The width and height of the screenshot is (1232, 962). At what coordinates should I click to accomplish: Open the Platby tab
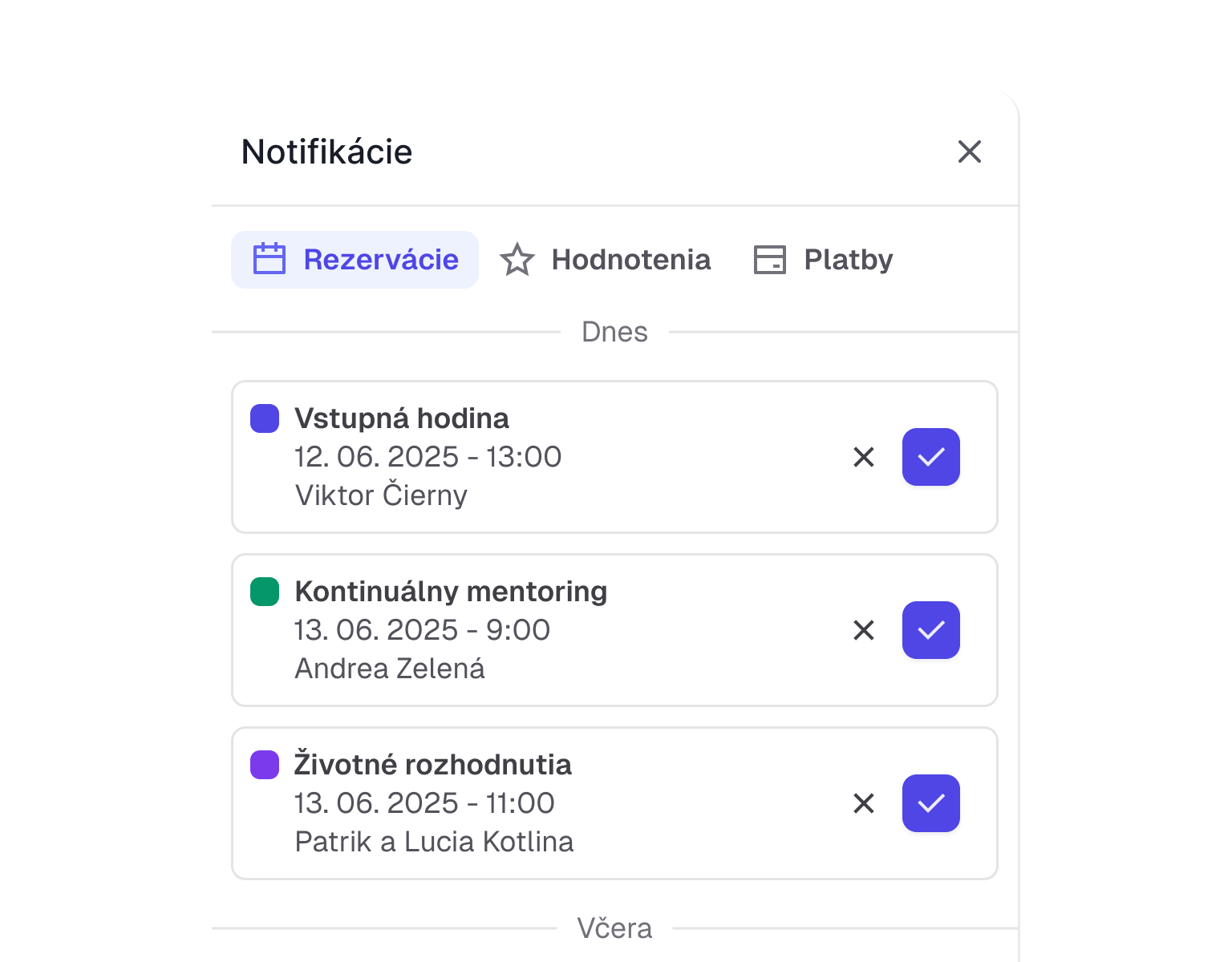tap(848, 260)
